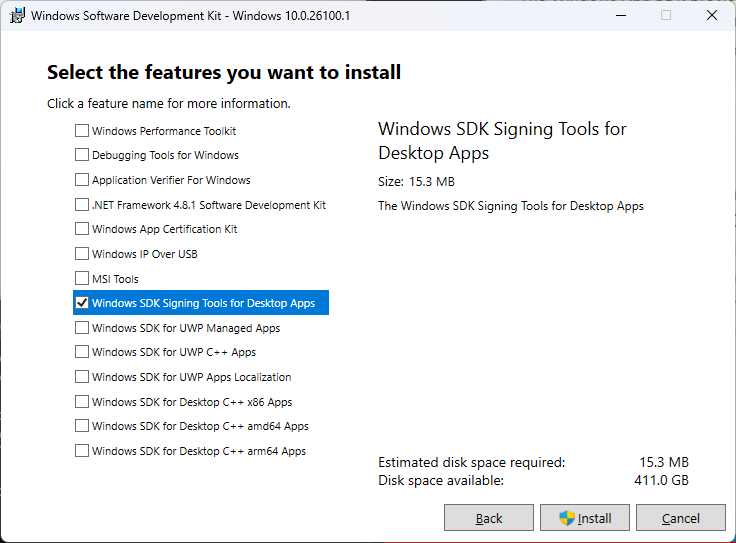This screenshot has width=736, height=543.
Task: Tick the Windows IP Over USB checkbox
Action: (82, 253)
